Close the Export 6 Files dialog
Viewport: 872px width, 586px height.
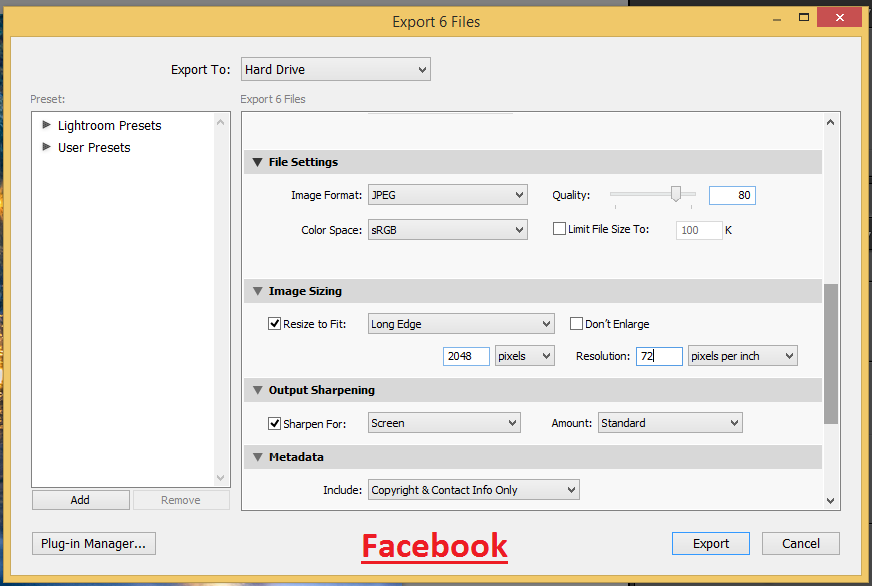840,18
